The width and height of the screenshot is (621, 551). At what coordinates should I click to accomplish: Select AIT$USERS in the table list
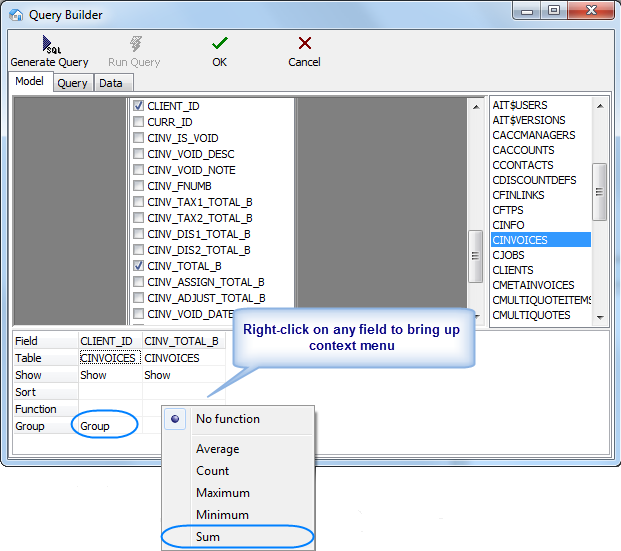(541, 105)
